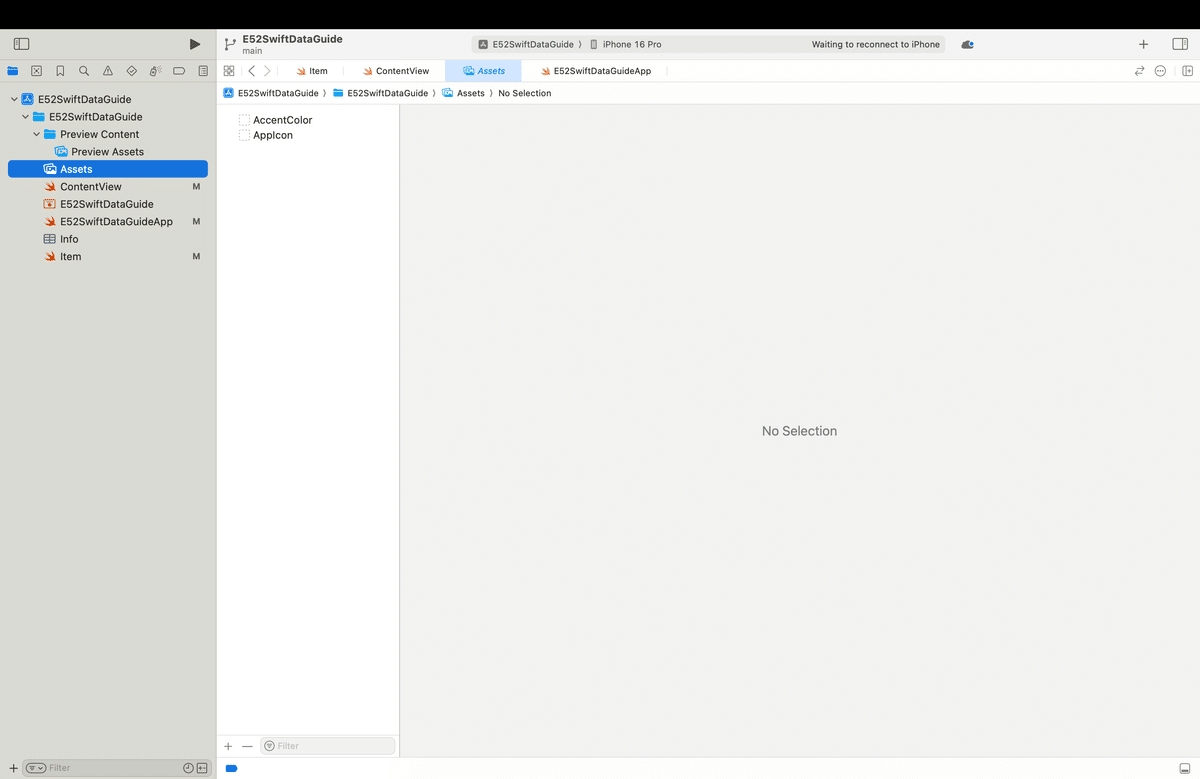
Task: Toggle the inspector panel on the right
Action: (x=1180, y=44)
